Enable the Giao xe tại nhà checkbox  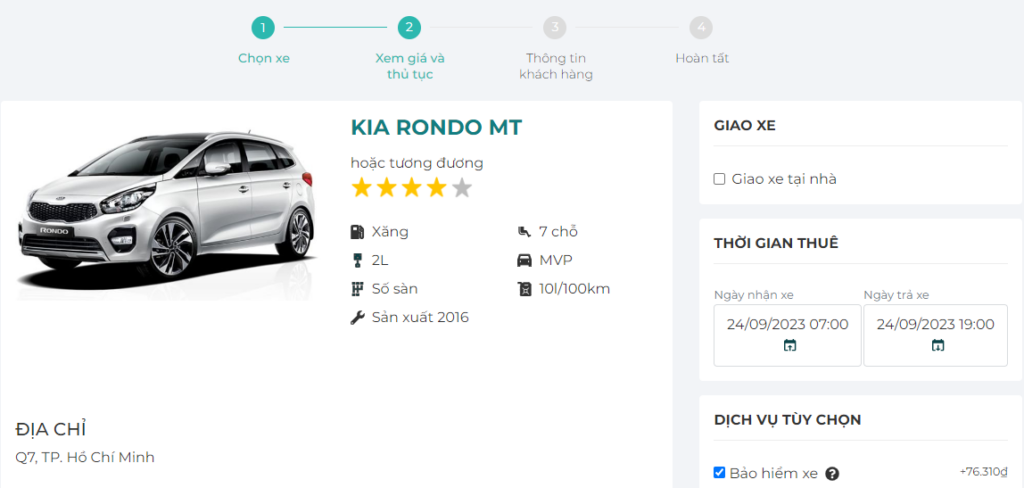tap(719, 179)
